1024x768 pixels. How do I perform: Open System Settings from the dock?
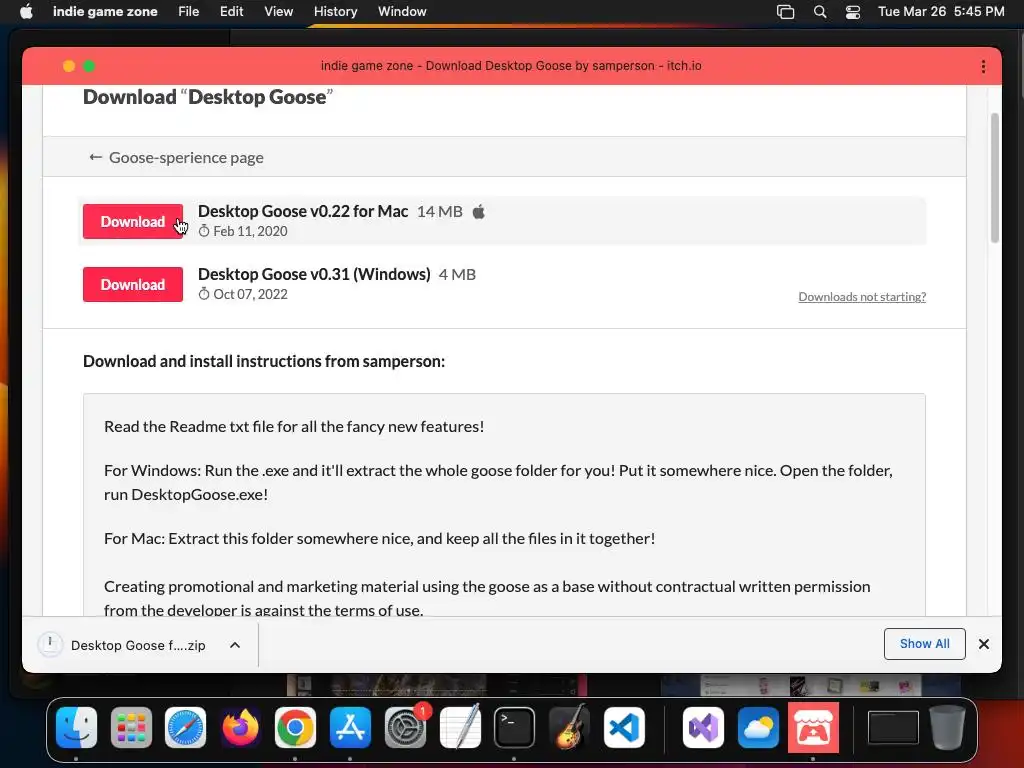(x=405, y=727)
